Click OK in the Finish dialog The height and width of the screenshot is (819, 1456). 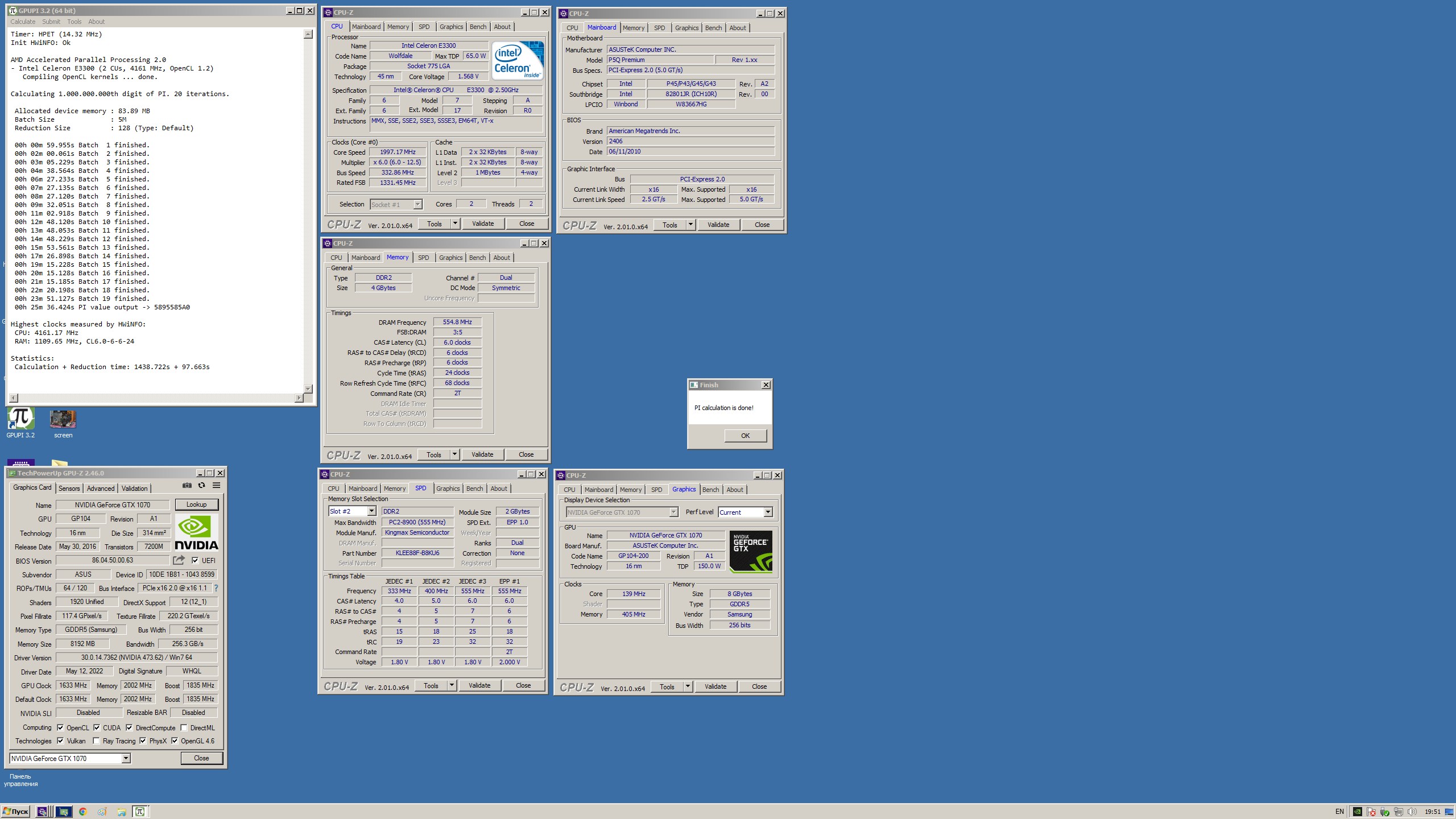pyautogui.click(x=745, y=436)
